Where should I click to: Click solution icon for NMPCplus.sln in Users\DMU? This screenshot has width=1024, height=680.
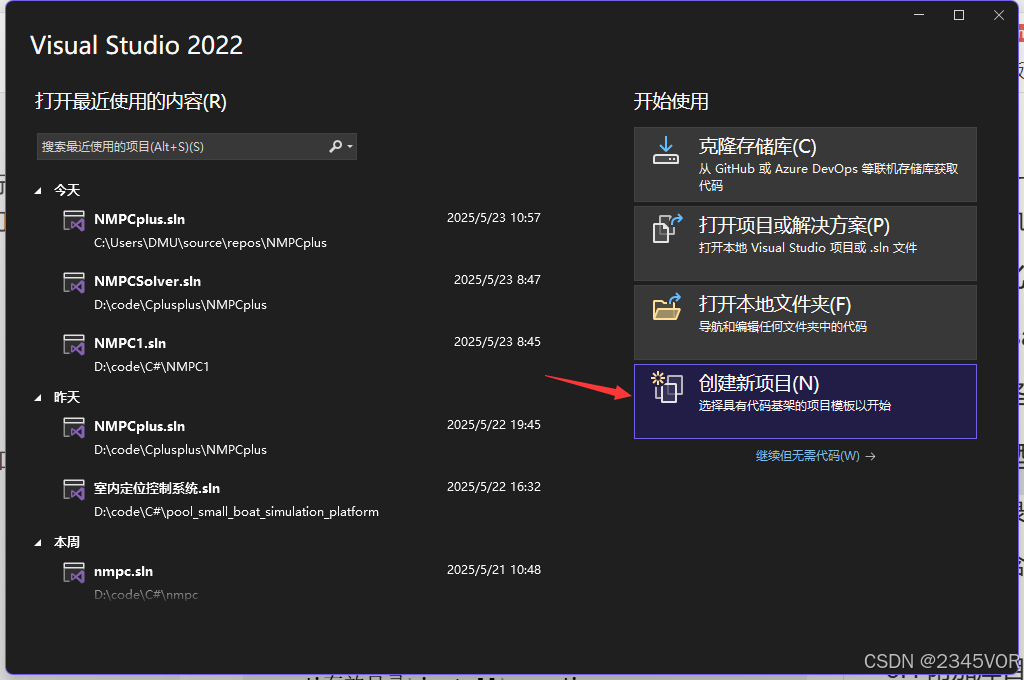[74, 221]
